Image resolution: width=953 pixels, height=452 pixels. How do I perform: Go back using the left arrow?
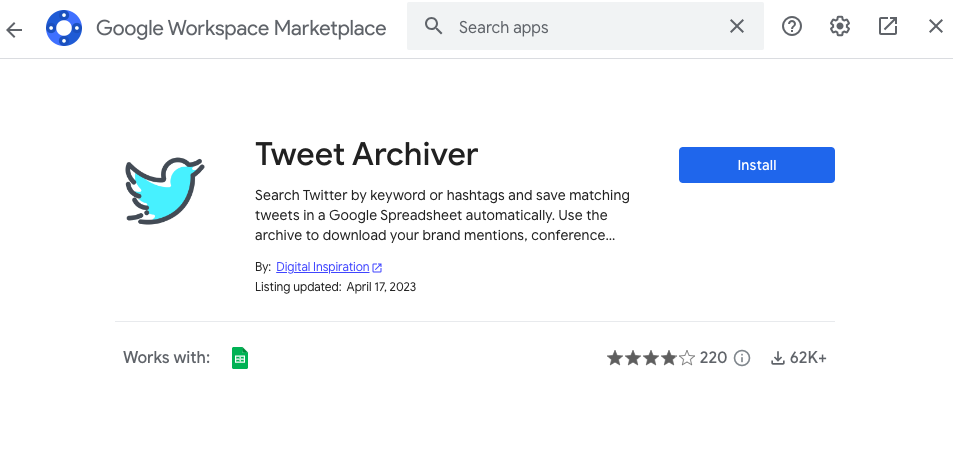point(14,29)
